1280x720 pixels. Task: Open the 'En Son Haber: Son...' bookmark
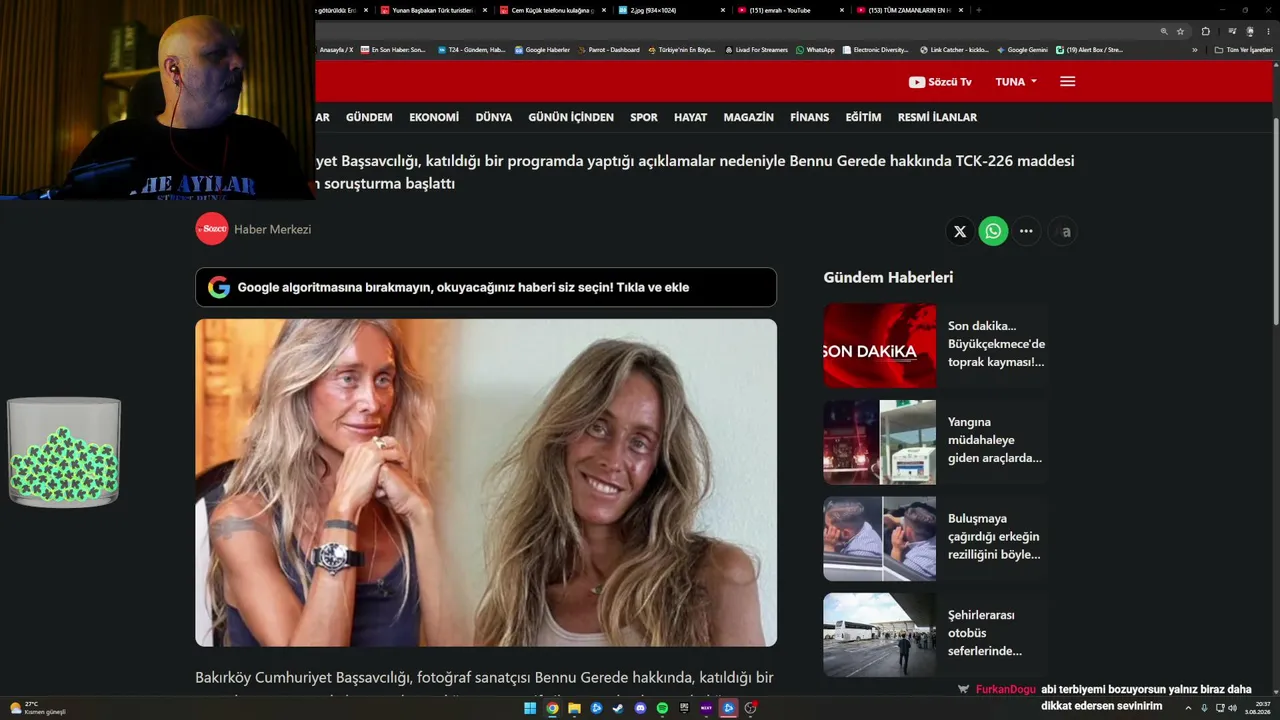394,50
